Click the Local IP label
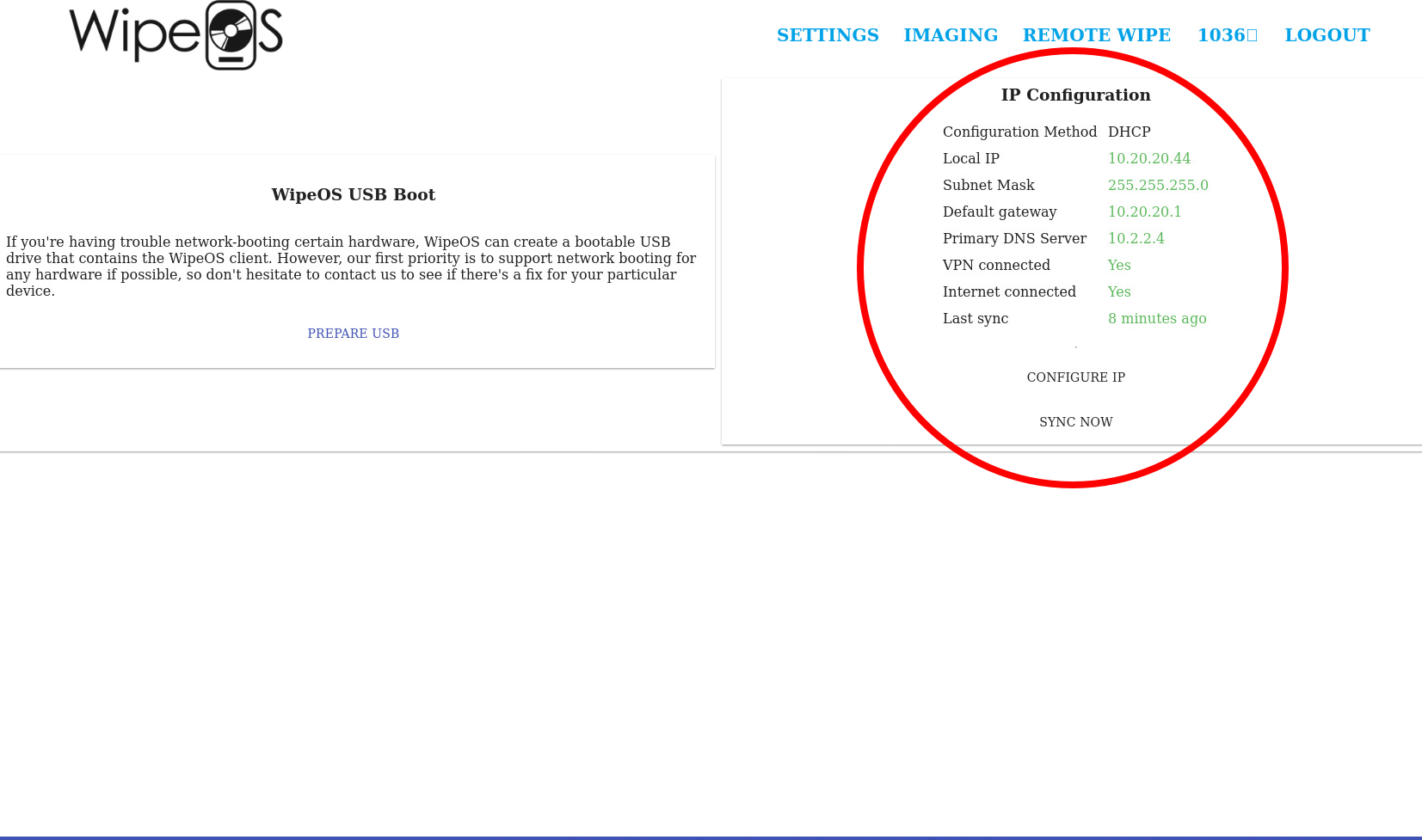This screenshot has height=840, width=1422. pyautogui.click(x=971, y=158)
